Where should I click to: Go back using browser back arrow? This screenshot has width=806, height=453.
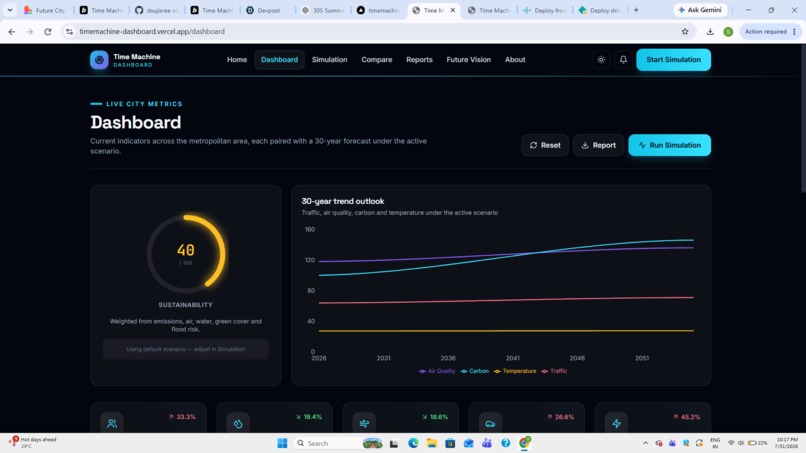click(12, 31)
